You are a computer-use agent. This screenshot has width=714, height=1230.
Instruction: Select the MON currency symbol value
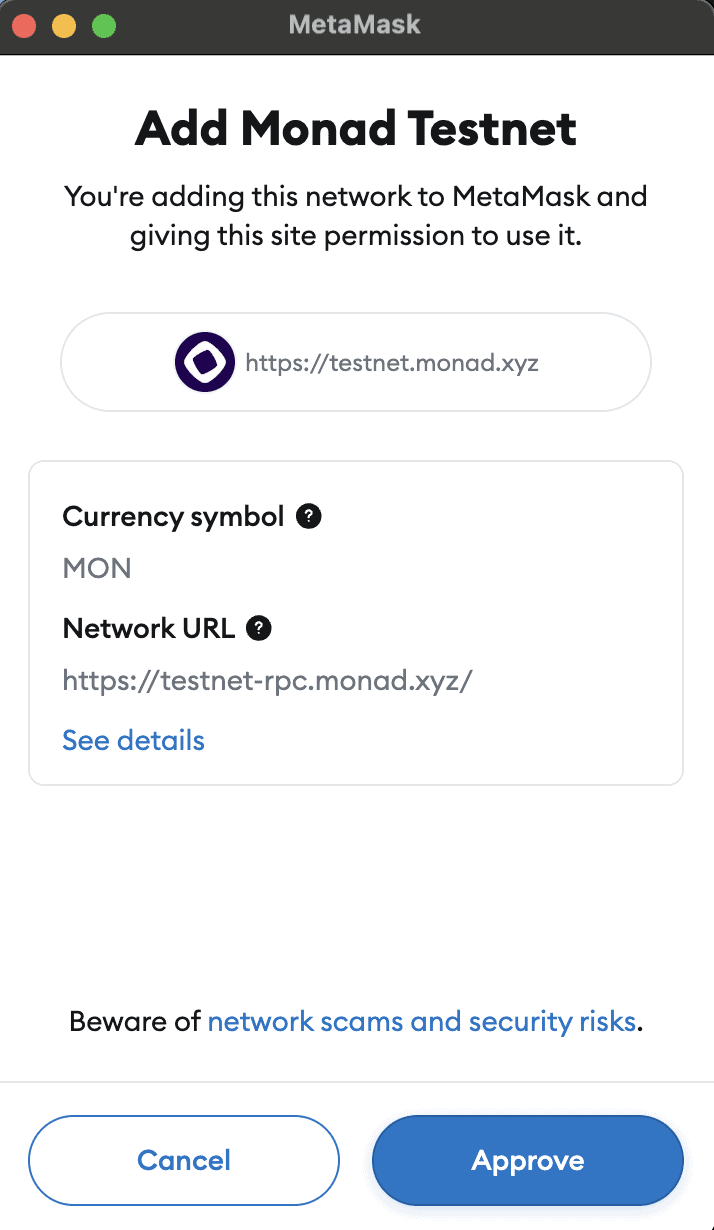(97, 569)
